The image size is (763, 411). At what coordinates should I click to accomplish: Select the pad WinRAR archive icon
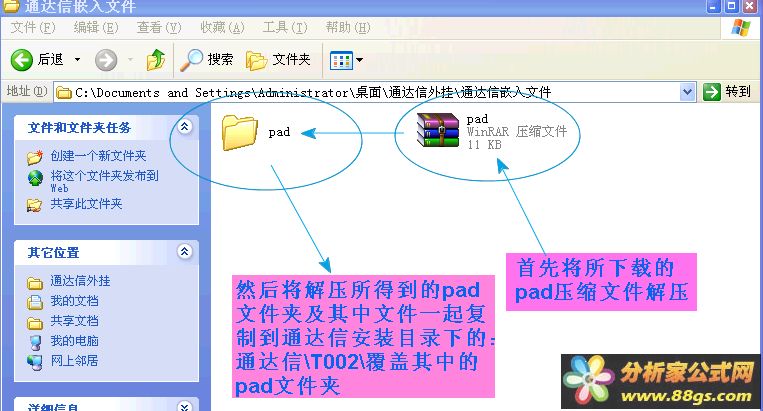point(438,130)
